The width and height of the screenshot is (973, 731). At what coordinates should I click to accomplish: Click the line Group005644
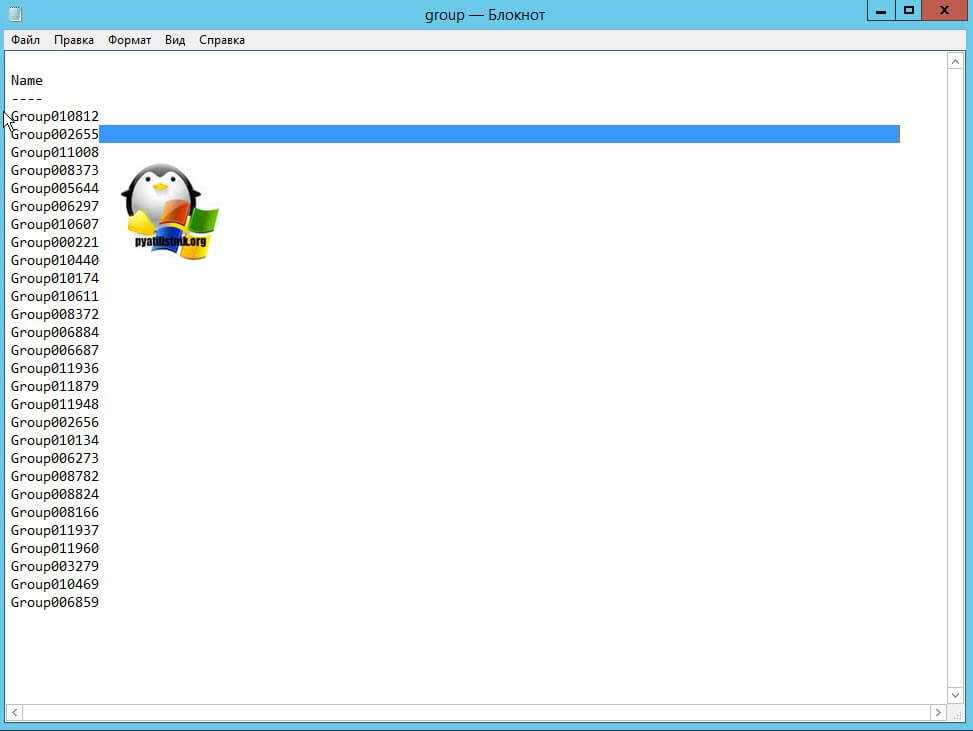pos(55,188)
